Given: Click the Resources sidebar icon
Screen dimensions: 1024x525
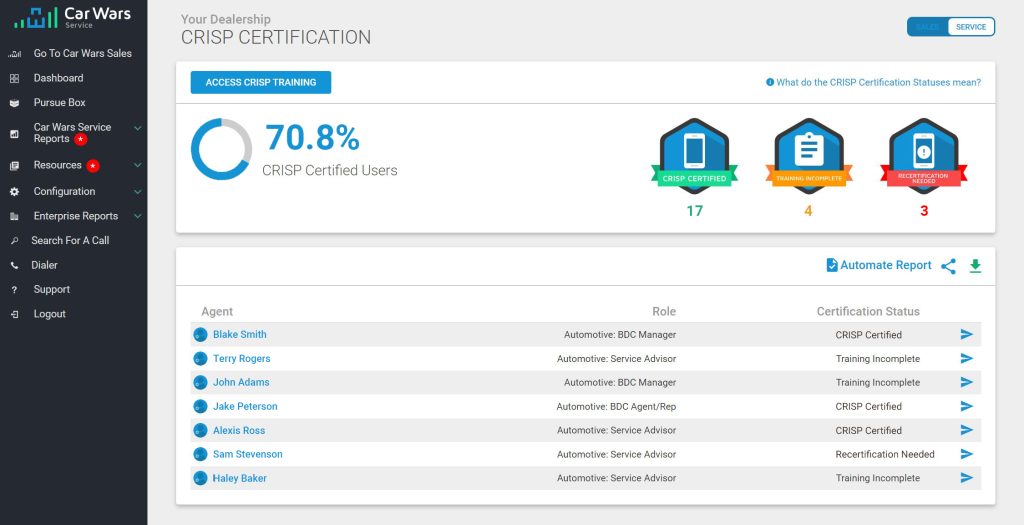Looking at the screenshot, I should pyautogui.click(x=14, y=166).
